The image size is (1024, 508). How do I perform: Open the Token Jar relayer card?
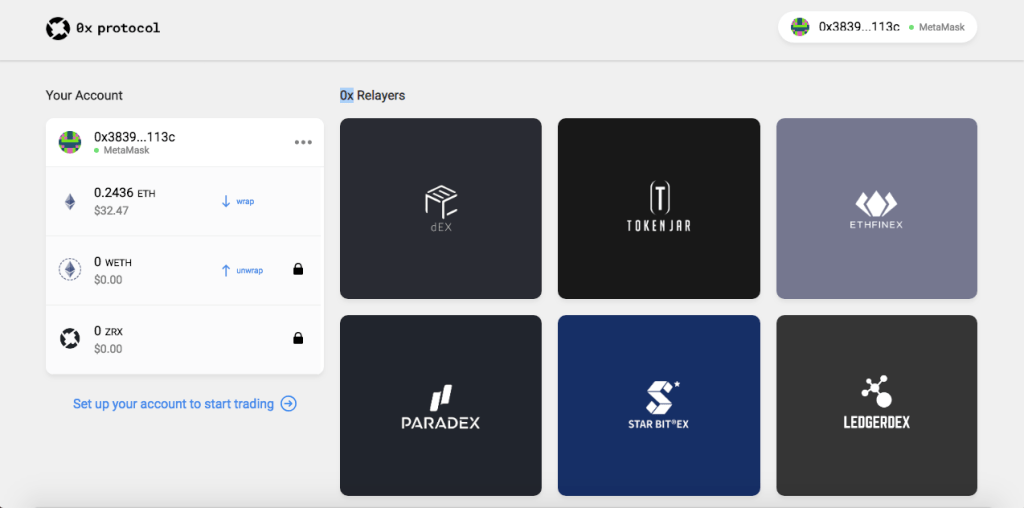tap(659, 208)
